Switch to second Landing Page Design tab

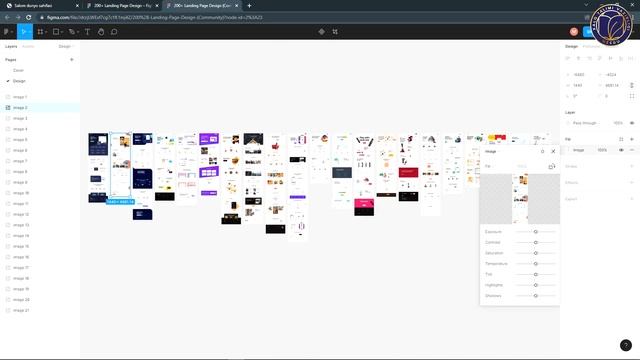tap(202, 6)
